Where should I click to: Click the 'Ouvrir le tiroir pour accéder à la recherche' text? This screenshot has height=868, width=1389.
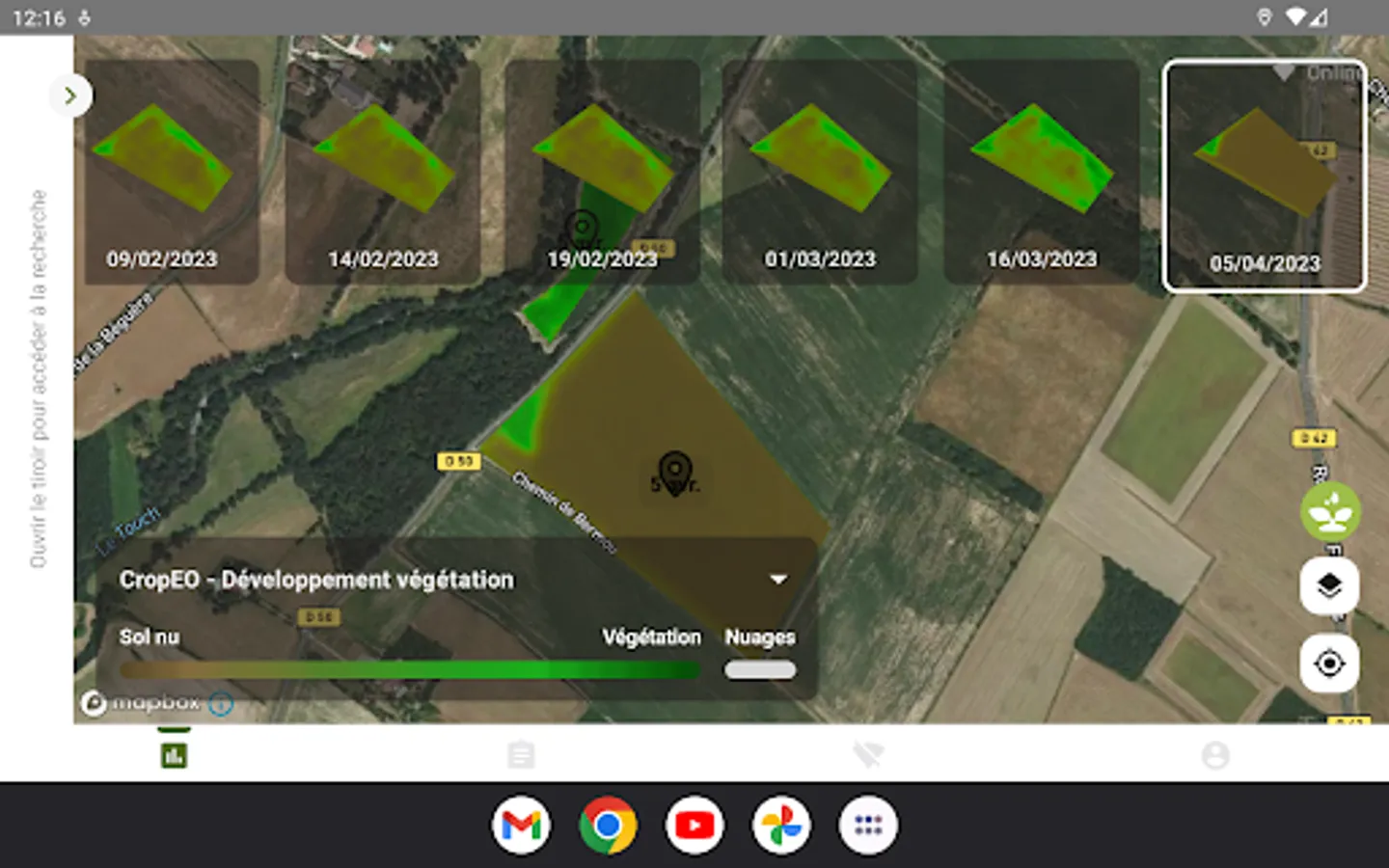[38, 378]
